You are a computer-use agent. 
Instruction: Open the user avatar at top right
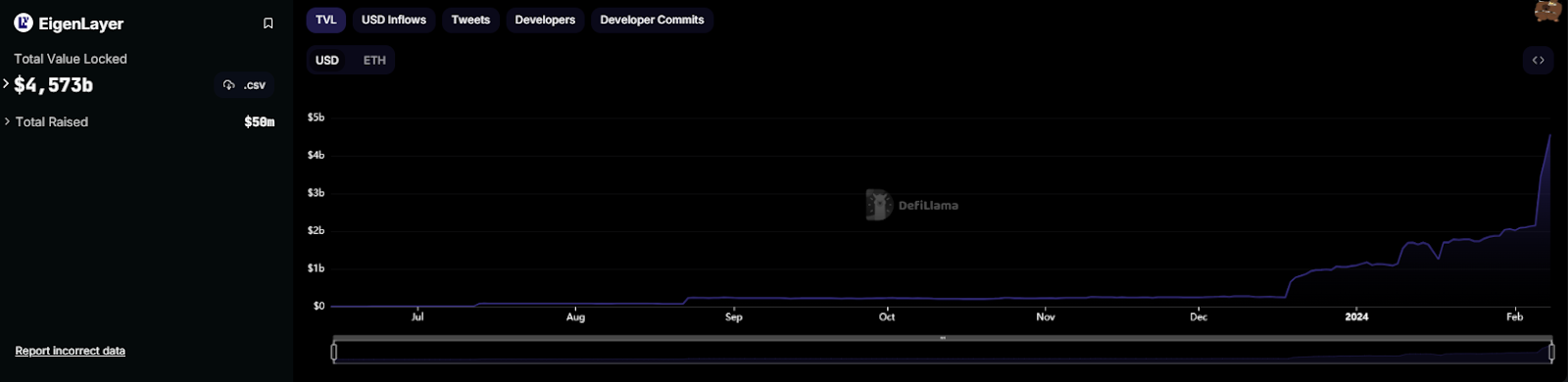pyautogui.click(x=1547, y=11)
